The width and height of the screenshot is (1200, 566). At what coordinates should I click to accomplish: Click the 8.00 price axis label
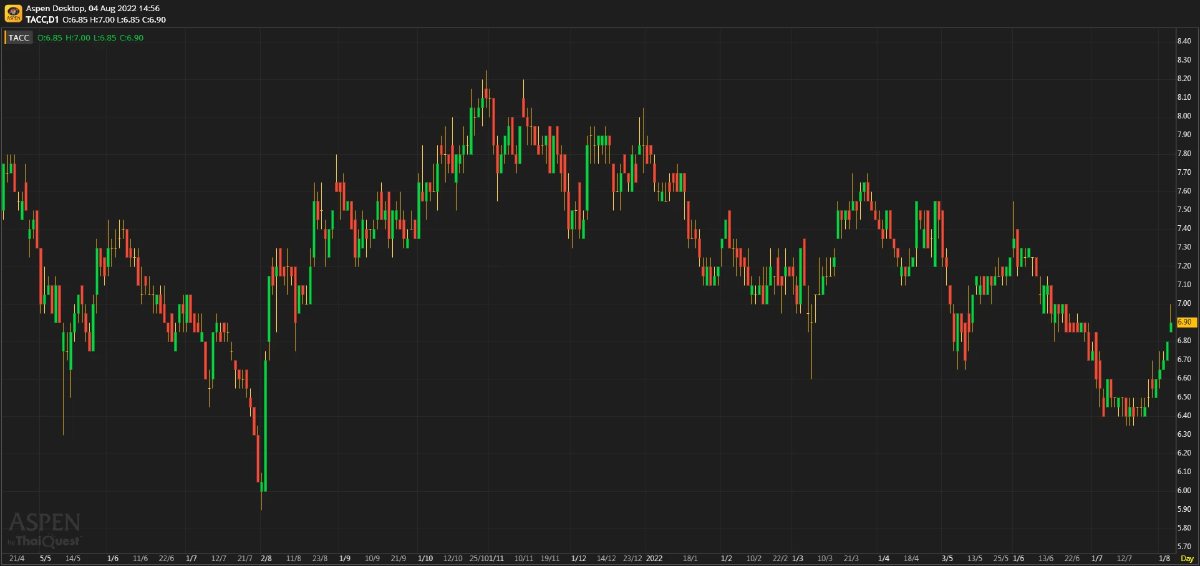[1184, 116]
